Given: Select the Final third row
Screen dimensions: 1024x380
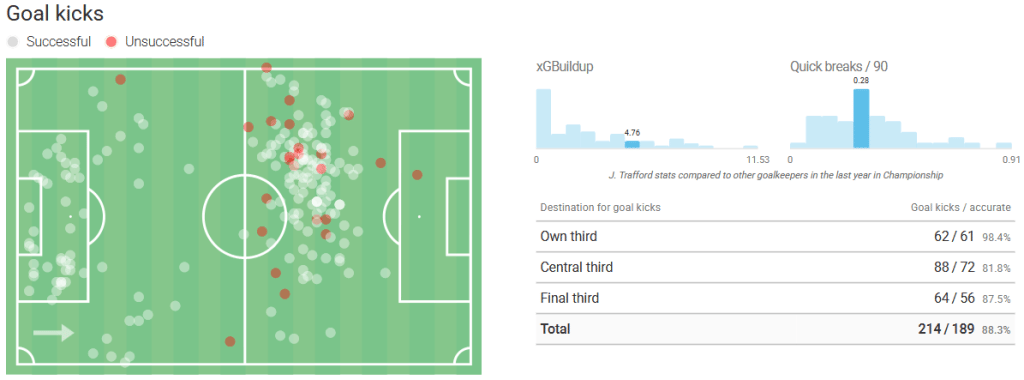Looking at the screenshot, I should coord(773,298).
